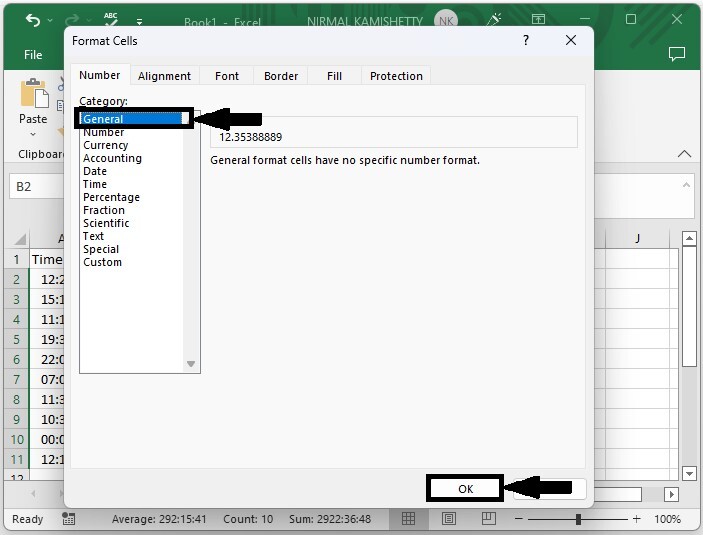
Task: Close the Format Cells dialog
Action: click(x=571, y=40)
